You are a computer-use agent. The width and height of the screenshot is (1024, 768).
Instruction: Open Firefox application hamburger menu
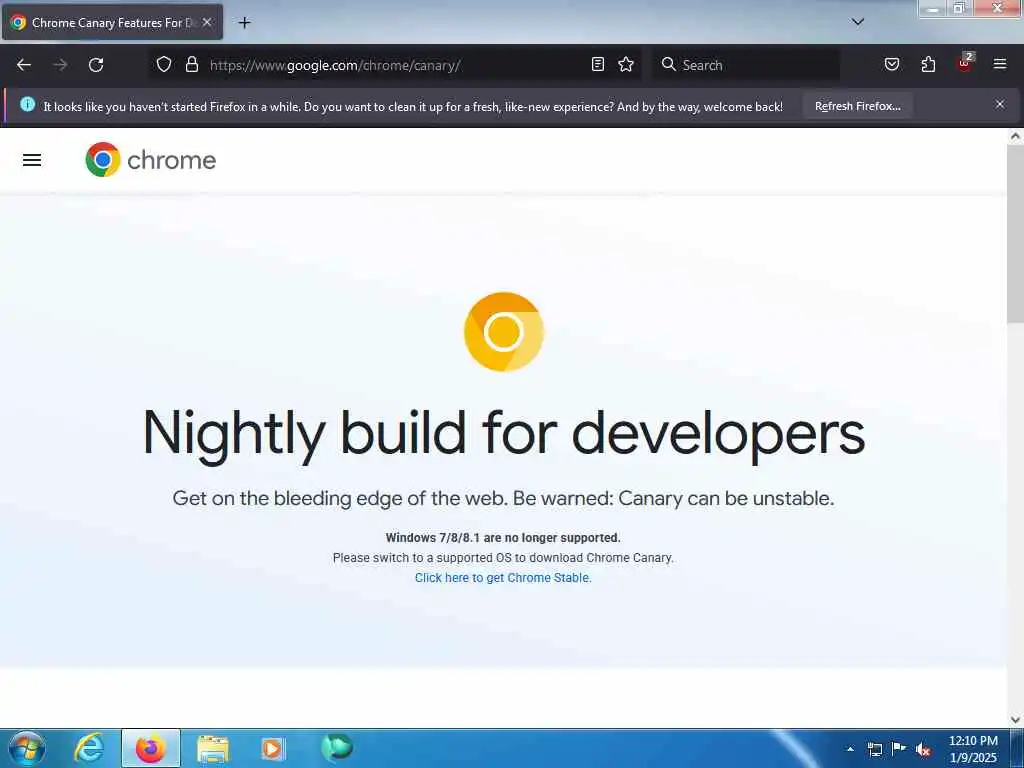[x=1000, y=64]
